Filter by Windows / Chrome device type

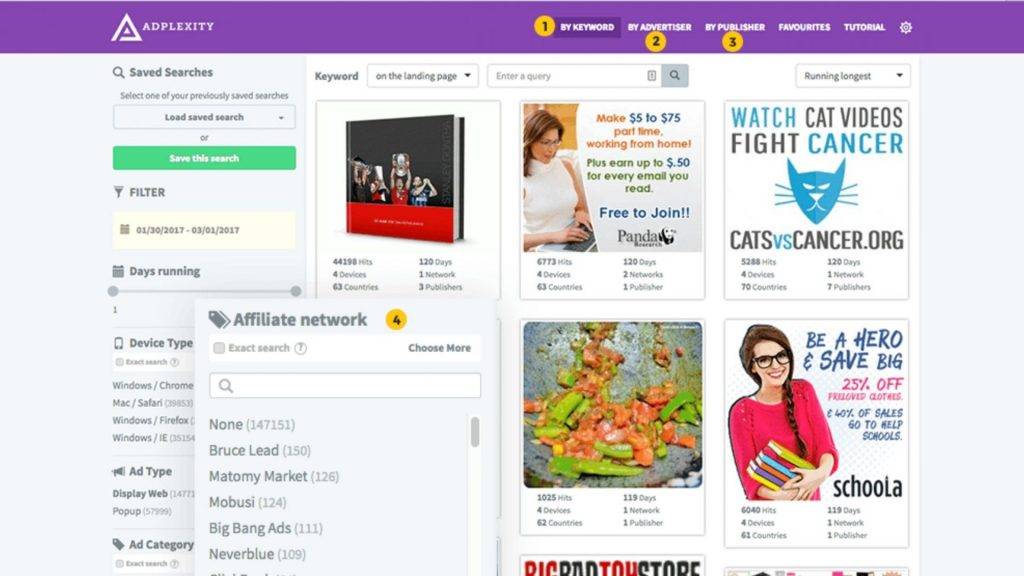coord(153,385)
